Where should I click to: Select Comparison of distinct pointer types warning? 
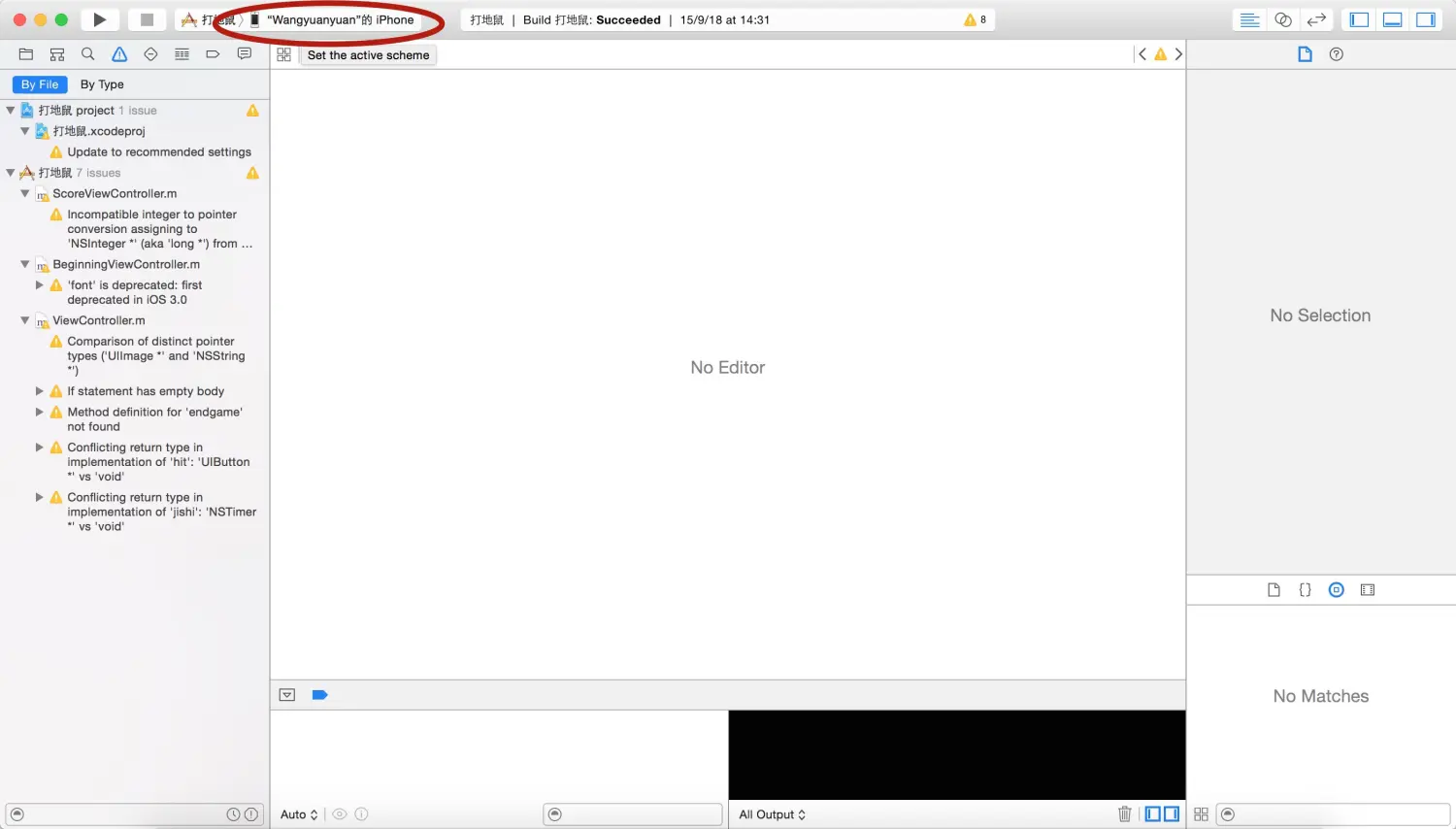click(x=155, y=356)
